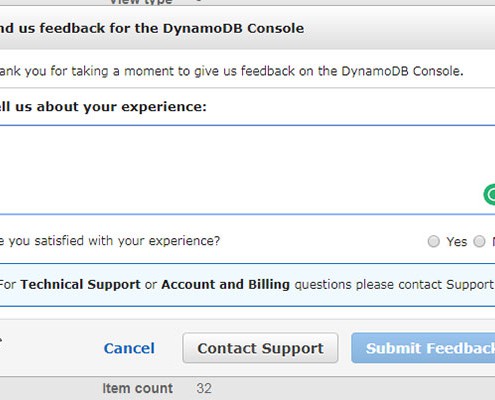
Task: Submit the feedback form
Action: tap(423, 348)
